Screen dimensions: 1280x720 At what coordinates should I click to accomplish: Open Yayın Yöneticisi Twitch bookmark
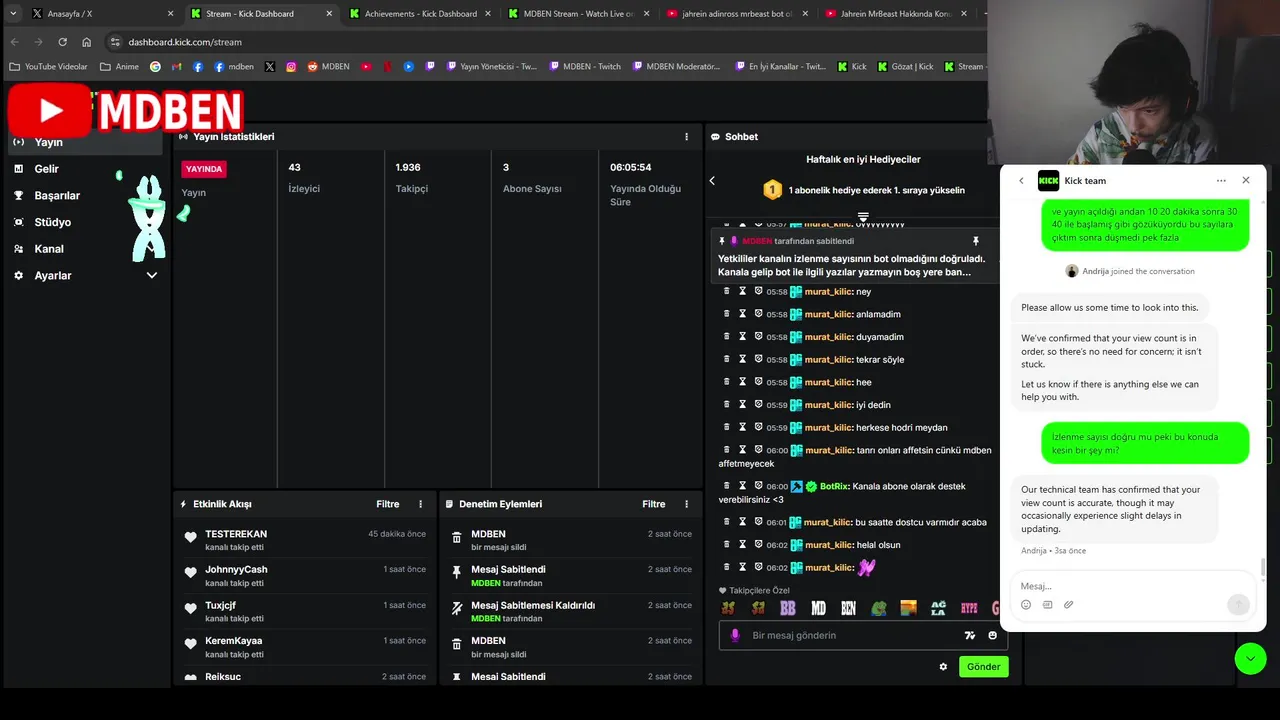(x=491, y=67)
